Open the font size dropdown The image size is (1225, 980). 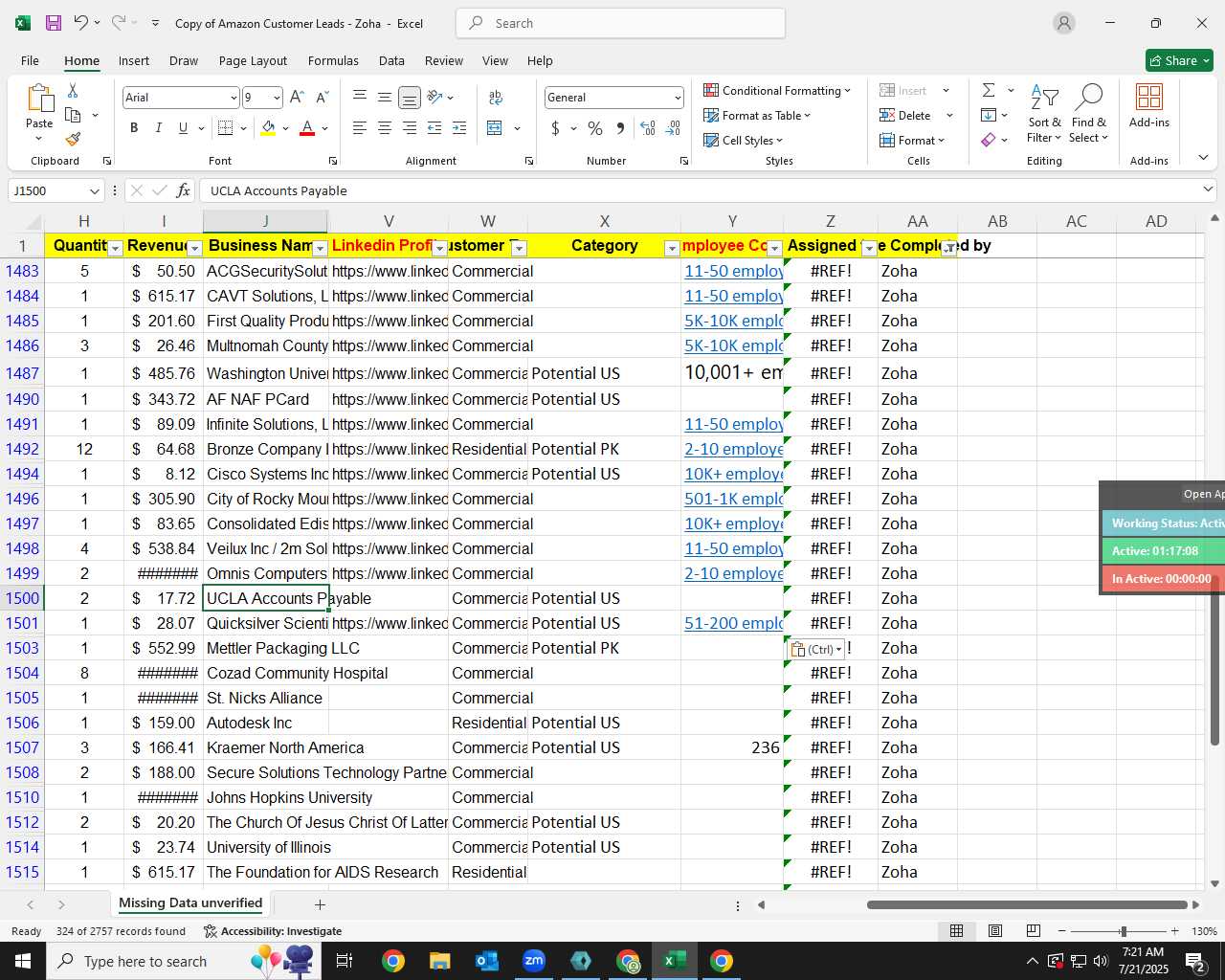pos(278,98)
